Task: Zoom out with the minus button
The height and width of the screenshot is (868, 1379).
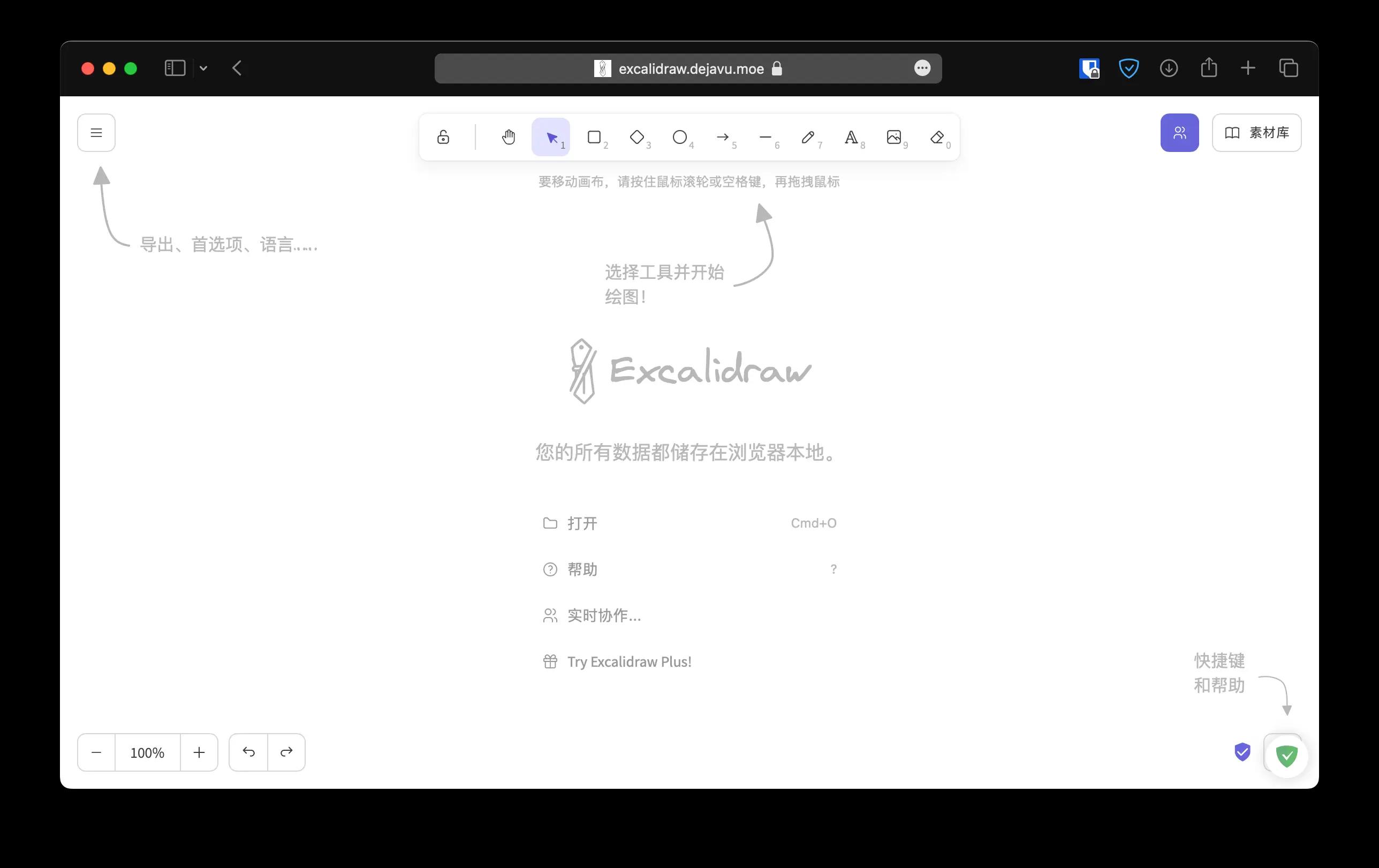Action: 96,752
